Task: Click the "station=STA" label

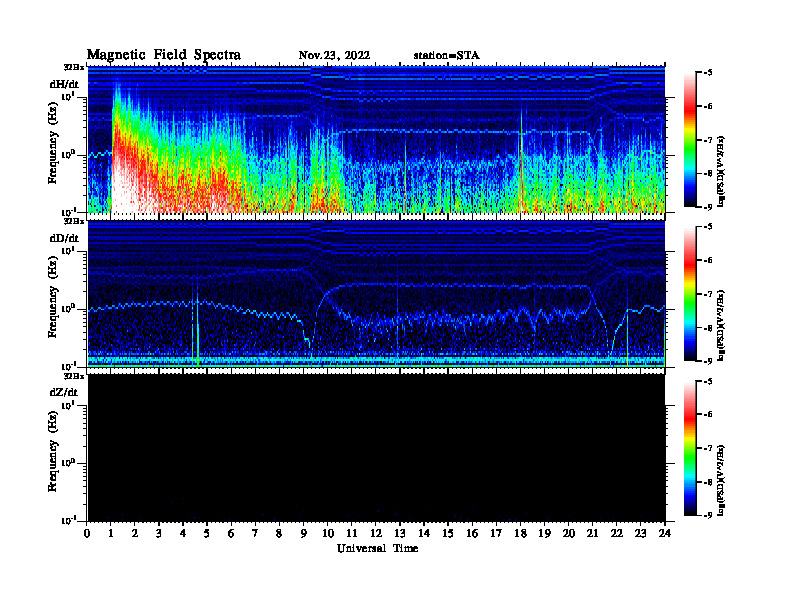Action: (447, 56)
